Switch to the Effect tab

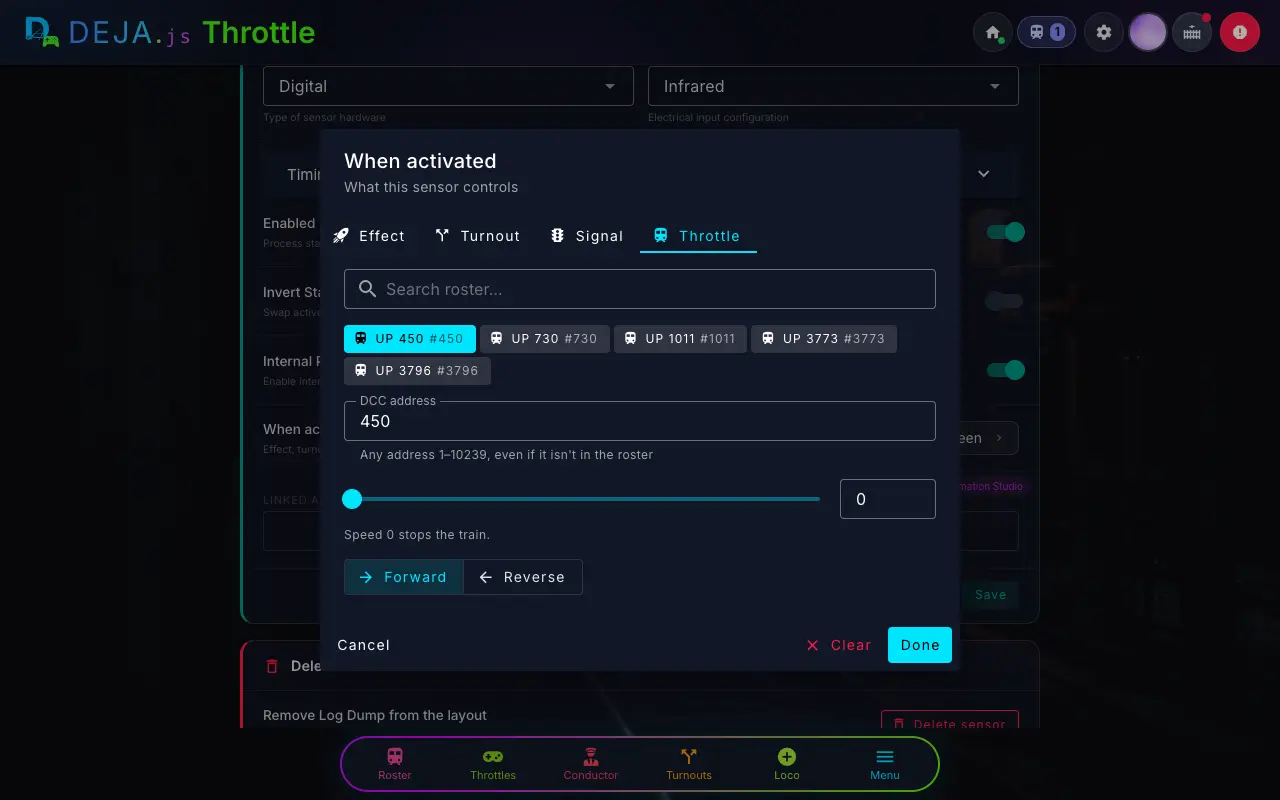369,236
